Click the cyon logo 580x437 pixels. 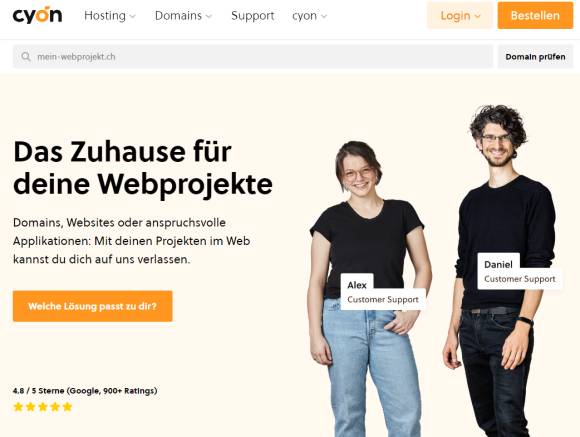[x=37, y=15]
